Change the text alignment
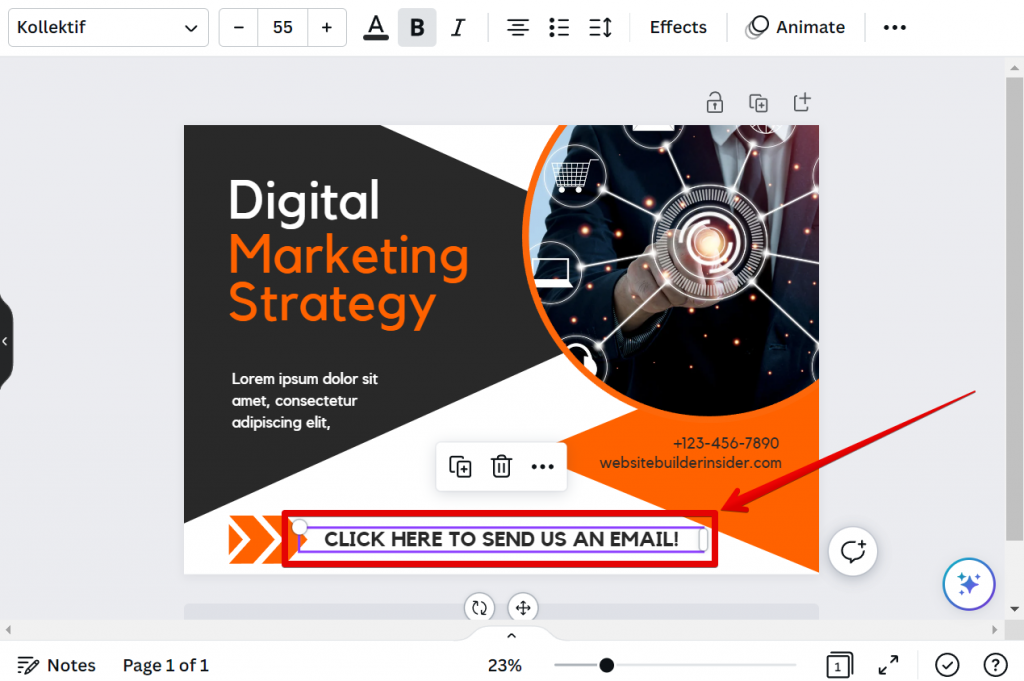 (x=517, y=28)
